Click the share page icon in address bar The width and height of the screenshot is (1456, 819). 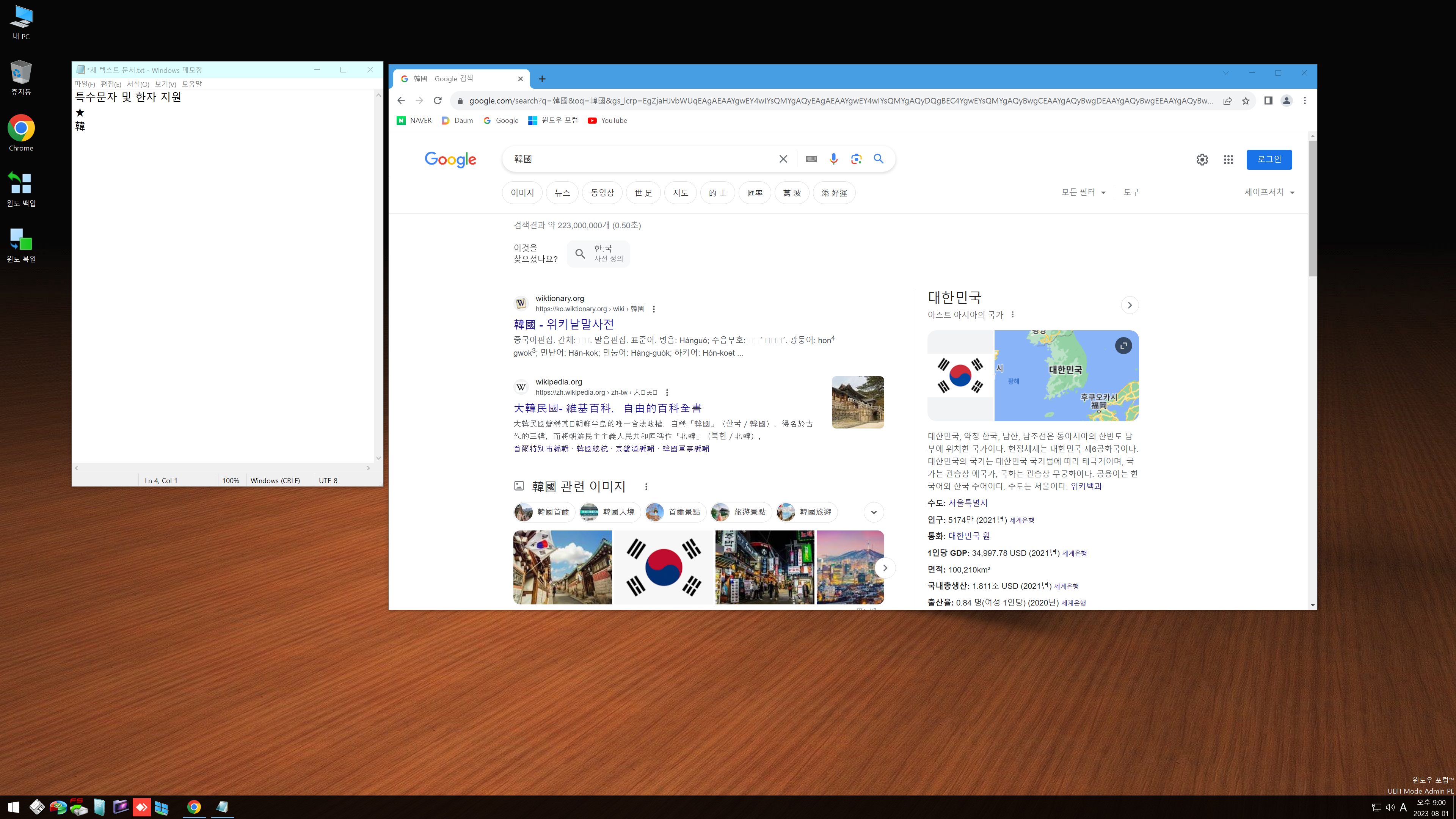click(x=1228, y=100)
